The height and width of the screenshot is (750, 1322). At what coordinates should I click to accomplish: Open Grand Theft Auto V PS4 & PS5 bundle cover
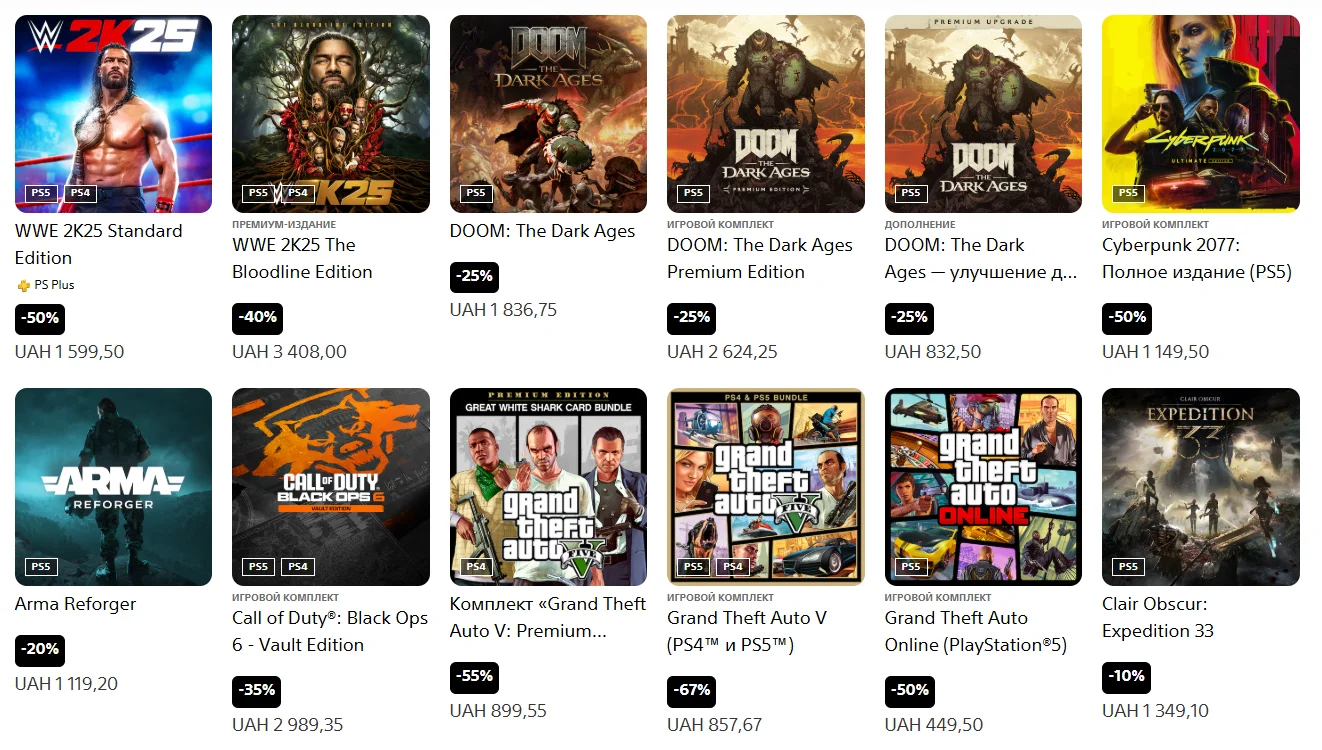pyautogui.click(x=765, y=486)
